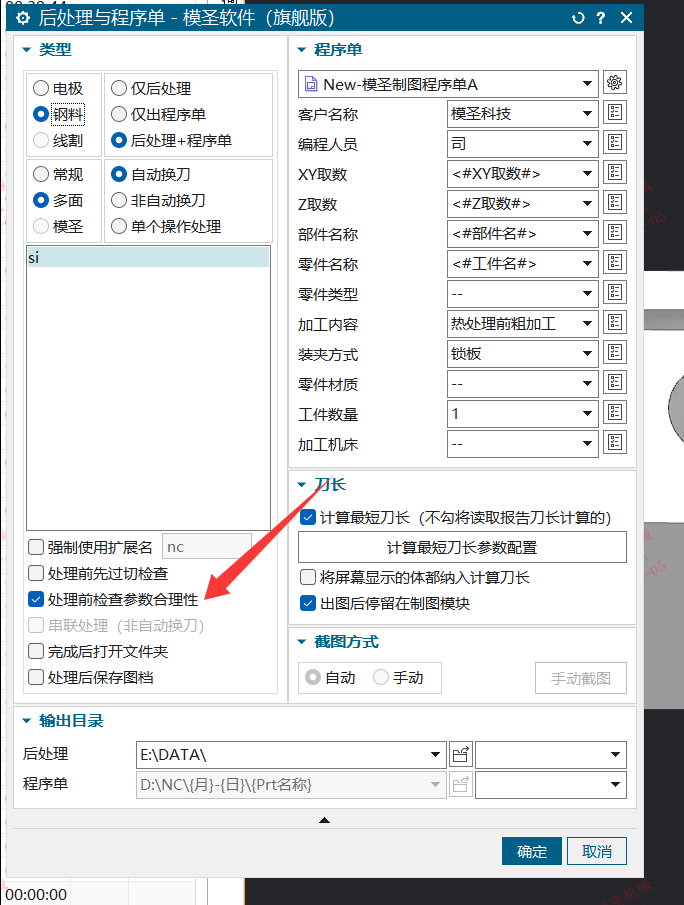Open list editor icon for 零件名称
The height and width of the screenshot is (905, 684).
pos(614,263)
